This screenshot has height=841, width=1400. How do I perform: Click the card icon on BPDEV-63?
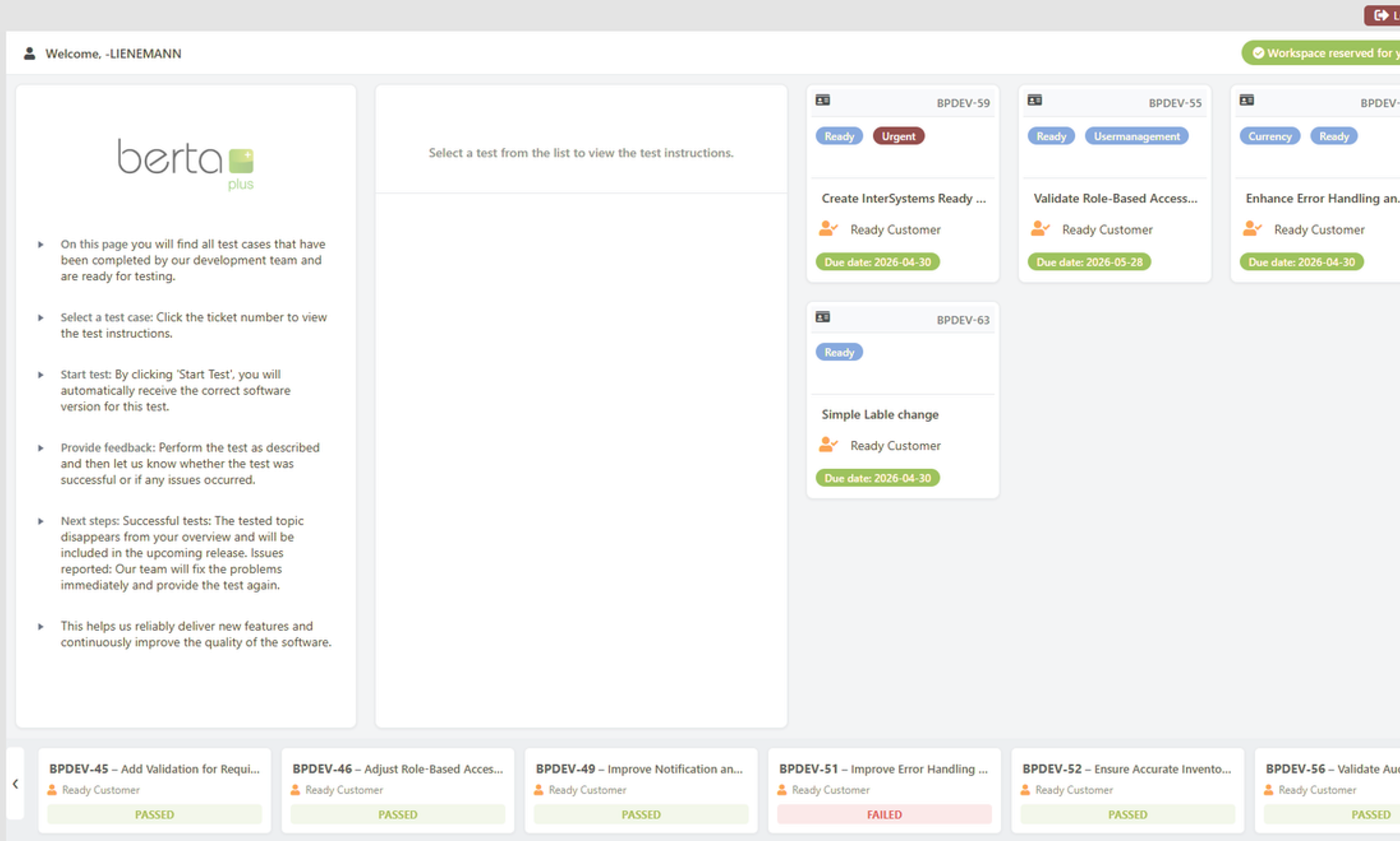coord(822,317)
